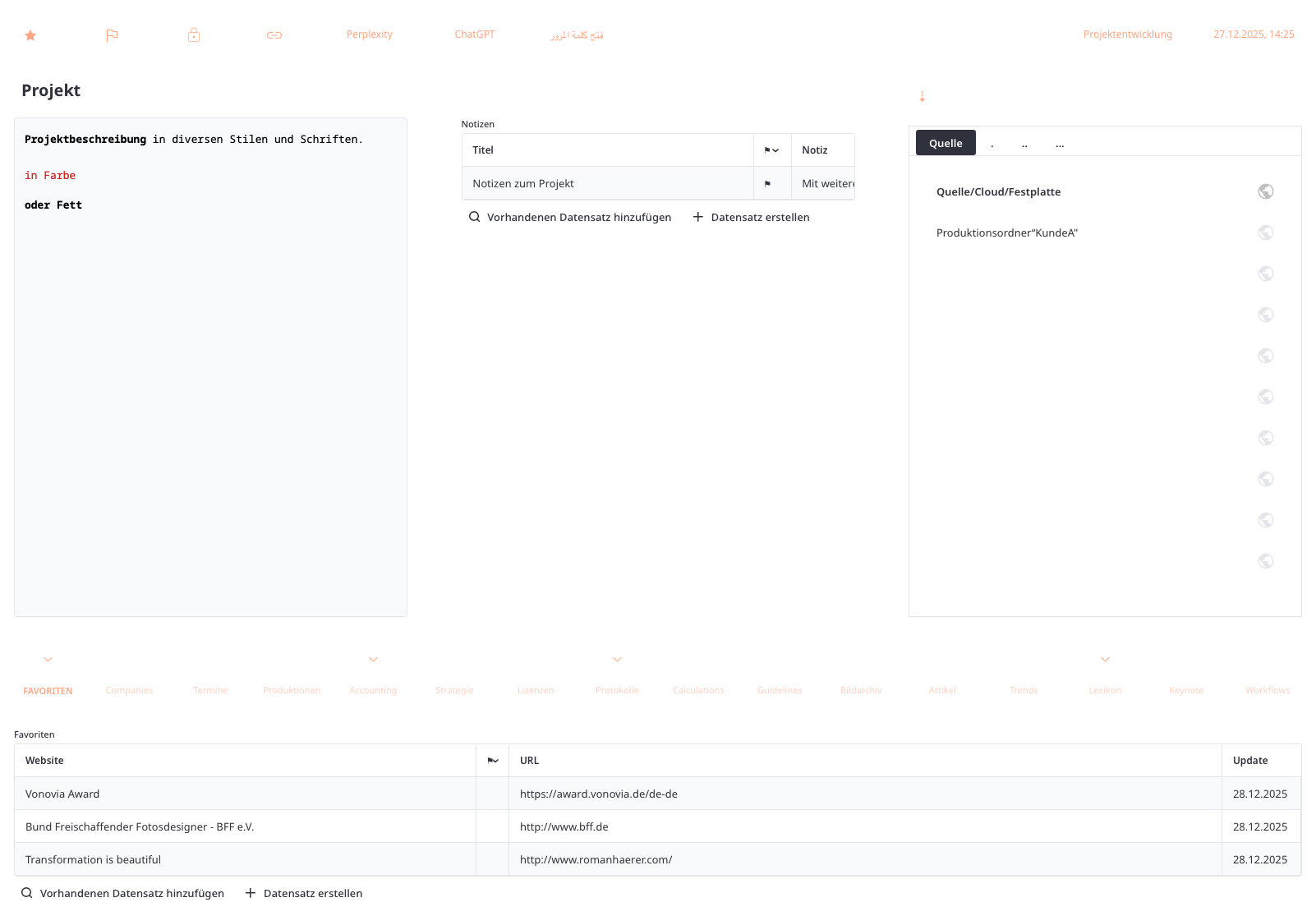This screenshot has height=916, width=1316.
Task: Click the link chain icon
Action: [x=274, y=35]
